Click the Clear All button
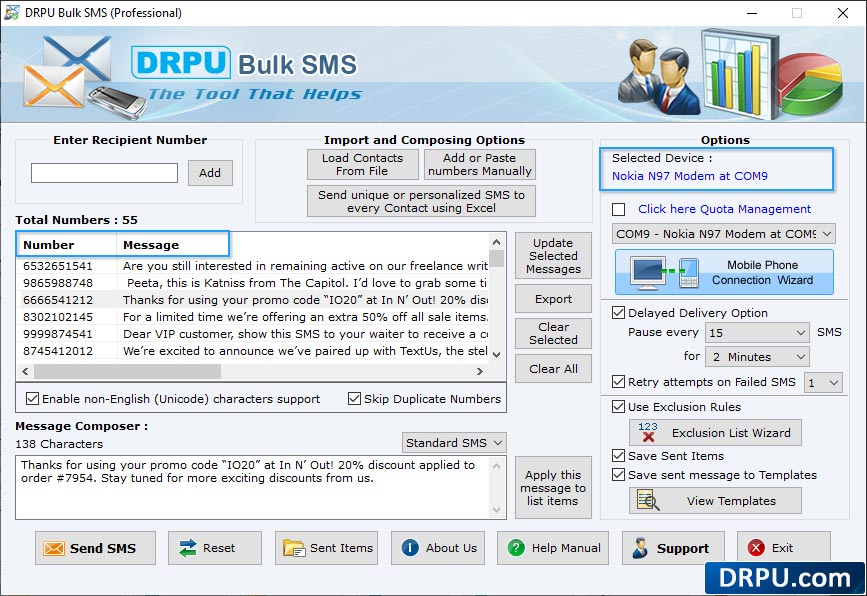This screenshot has width=867, height=596. coord(553,369)
